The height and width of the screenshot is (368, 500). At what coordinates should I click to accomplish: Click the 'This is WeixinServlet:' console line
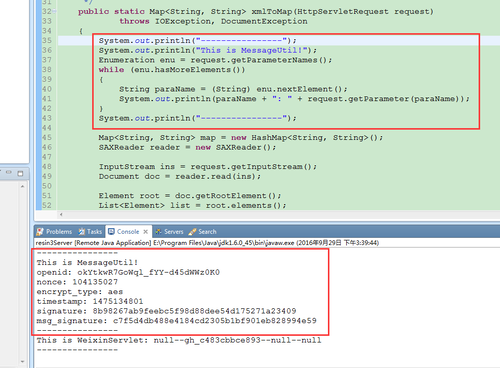coord(179,340)
